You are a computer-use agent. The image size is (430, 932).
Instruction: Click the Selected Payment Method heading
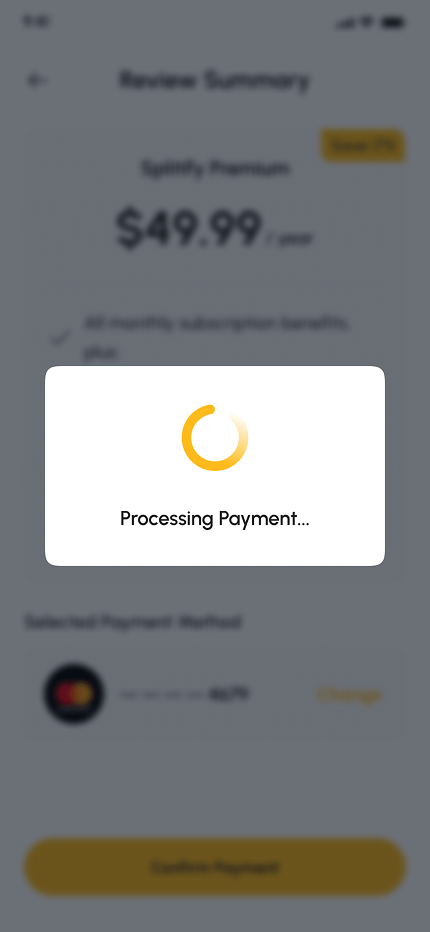133,622
